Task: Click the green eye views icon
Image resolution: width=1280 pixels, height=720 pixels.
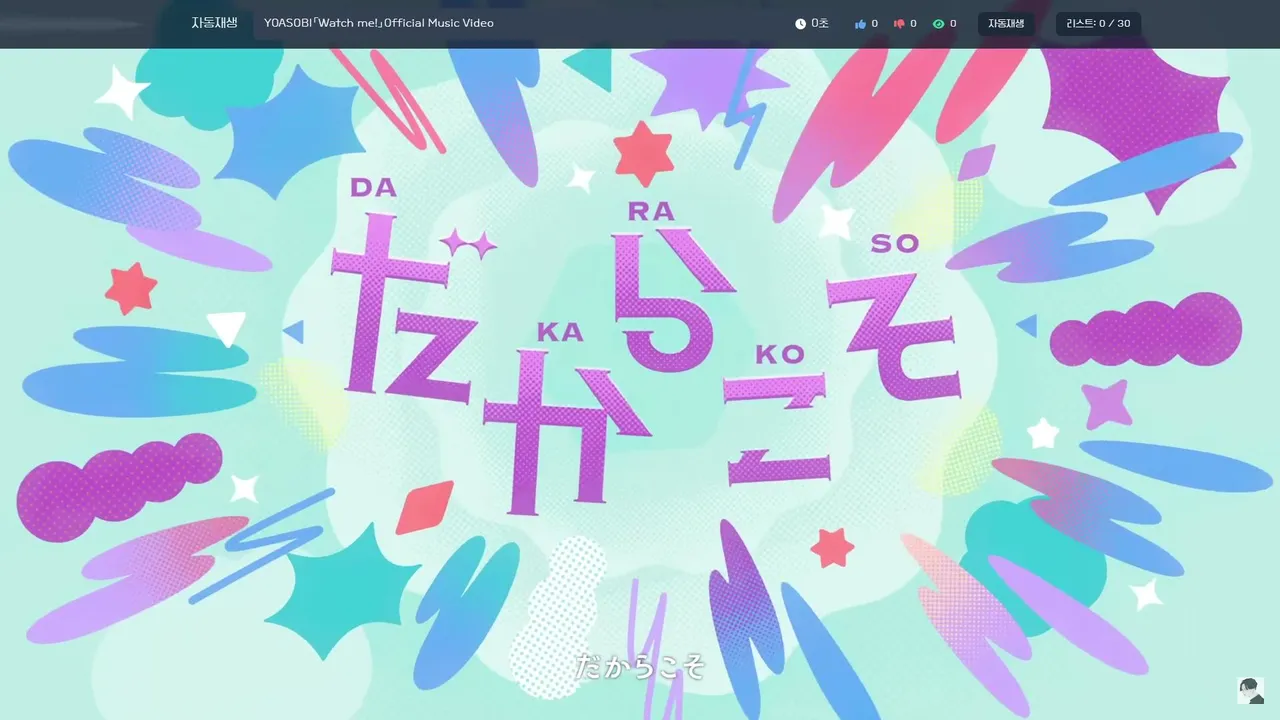Action: (938, 24)
